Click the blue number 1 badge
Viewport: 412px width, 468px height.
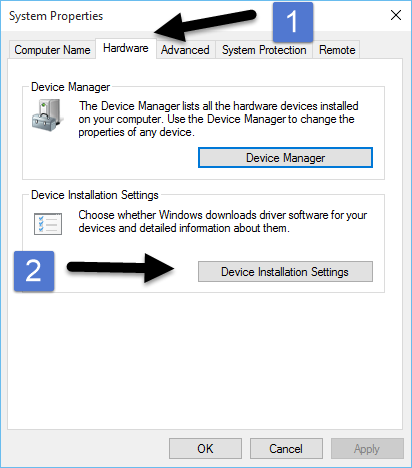pyautogui.click(x=293, y=22)
